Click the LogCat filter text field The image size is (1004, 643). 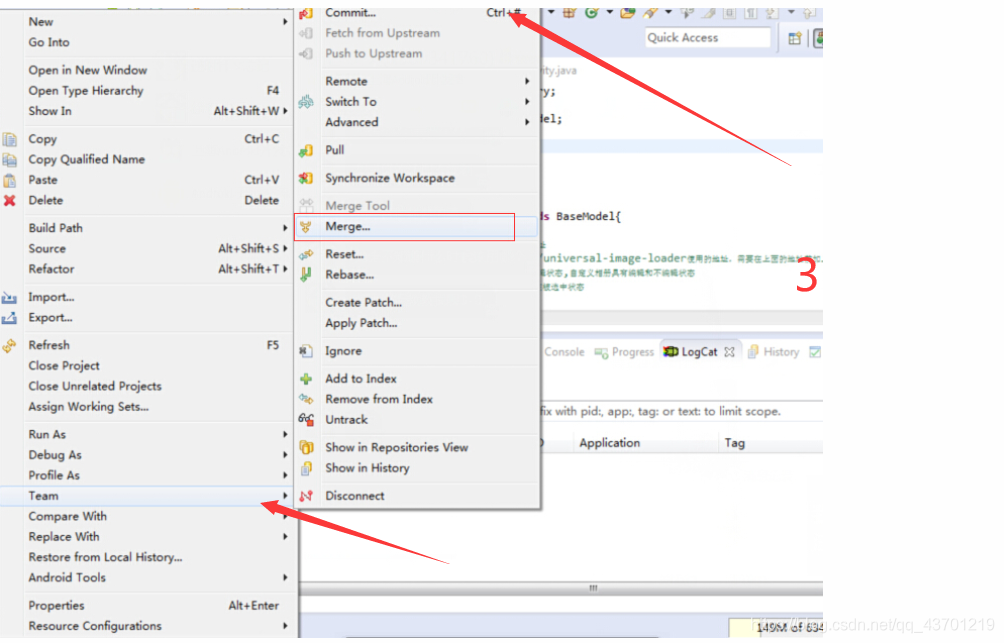tap(681, 412)
